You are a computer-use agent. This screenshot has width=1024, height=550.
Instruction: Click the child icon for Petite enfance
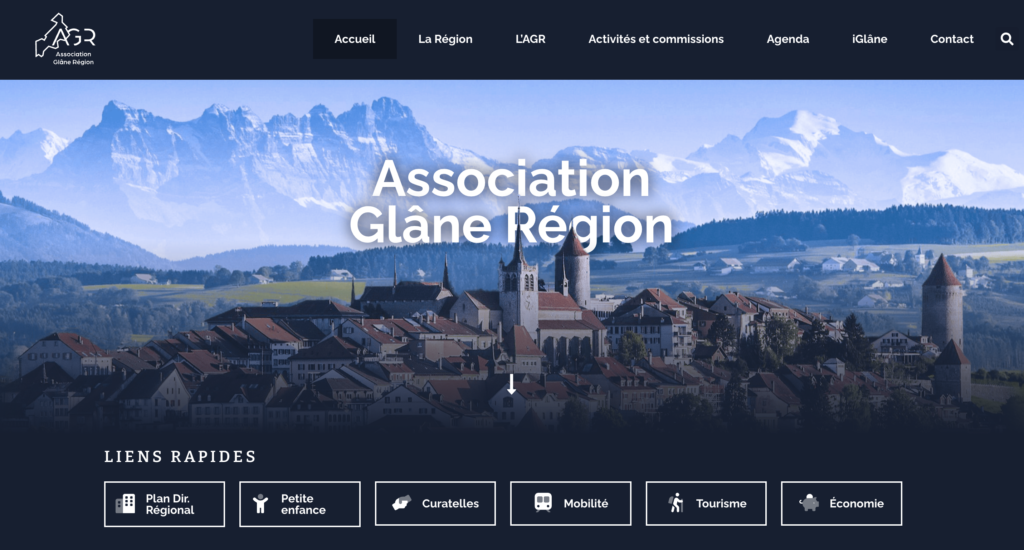pos(261,504)
